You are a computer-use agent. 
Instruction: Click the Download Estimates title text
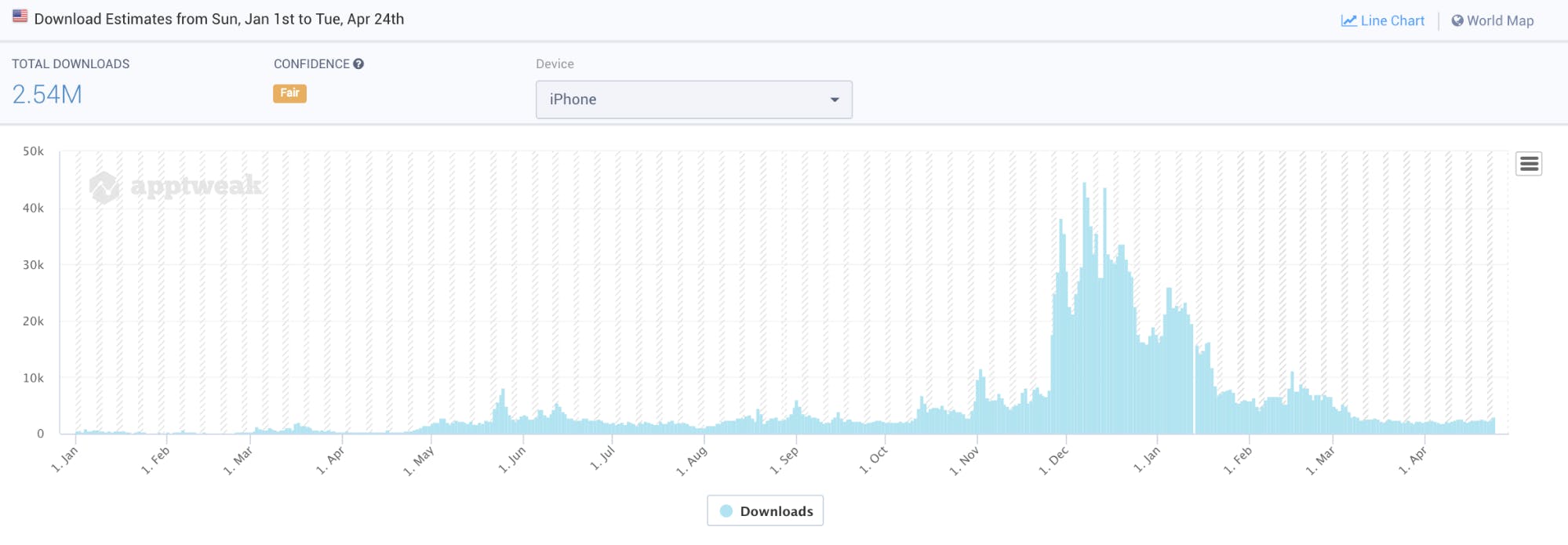point(219,19)
